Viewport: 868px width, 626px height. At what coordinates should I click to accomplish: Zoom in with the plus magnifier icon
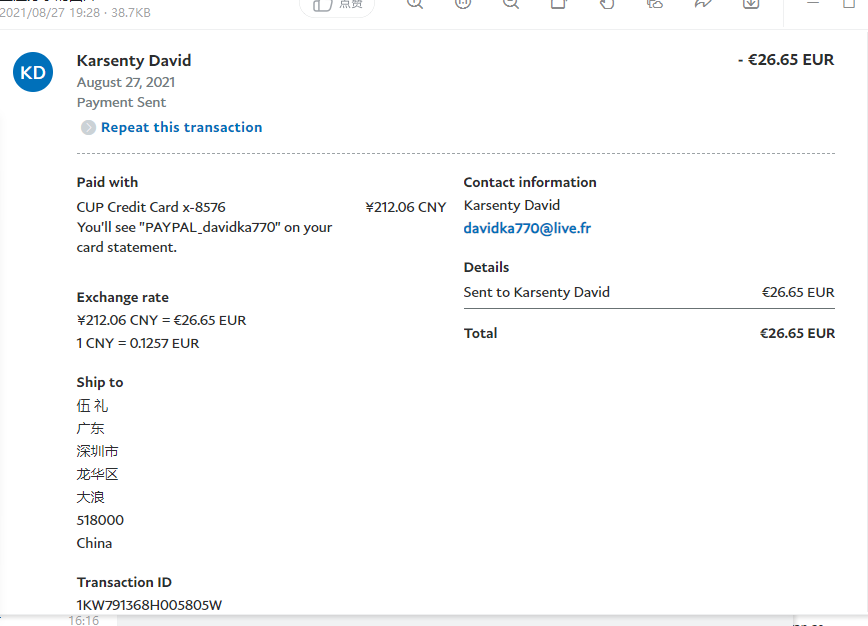point(416,4)
